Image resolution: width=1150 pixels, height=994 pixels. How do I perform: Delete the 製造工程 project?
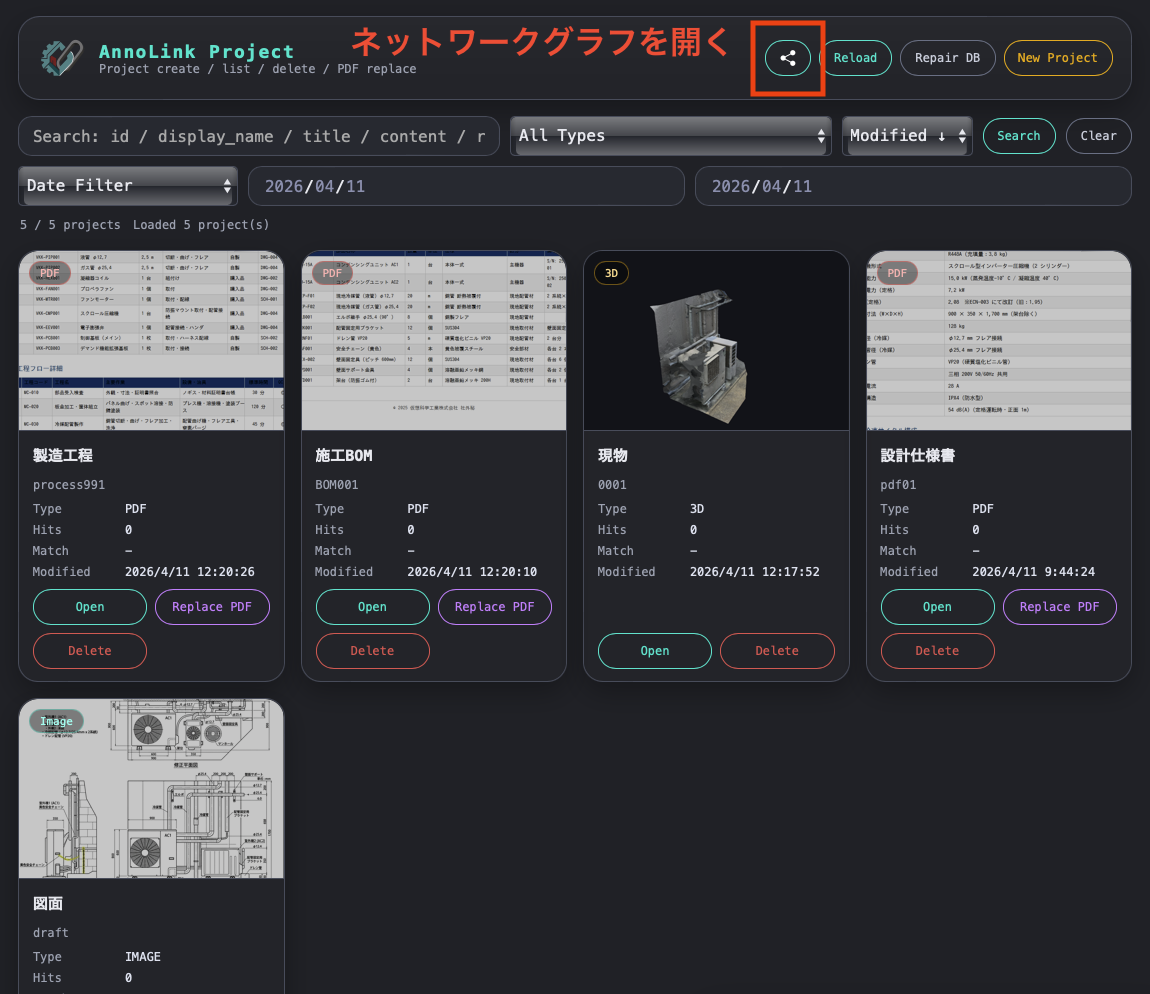pyautogui.click(x=89, y=651)
